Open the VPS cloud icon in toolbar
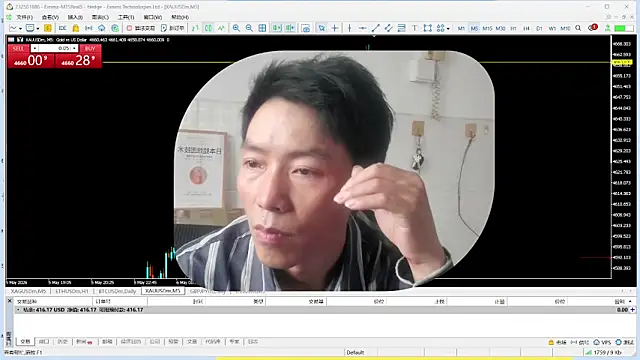Viewport: 640px width, 360px height. (102, 28)
